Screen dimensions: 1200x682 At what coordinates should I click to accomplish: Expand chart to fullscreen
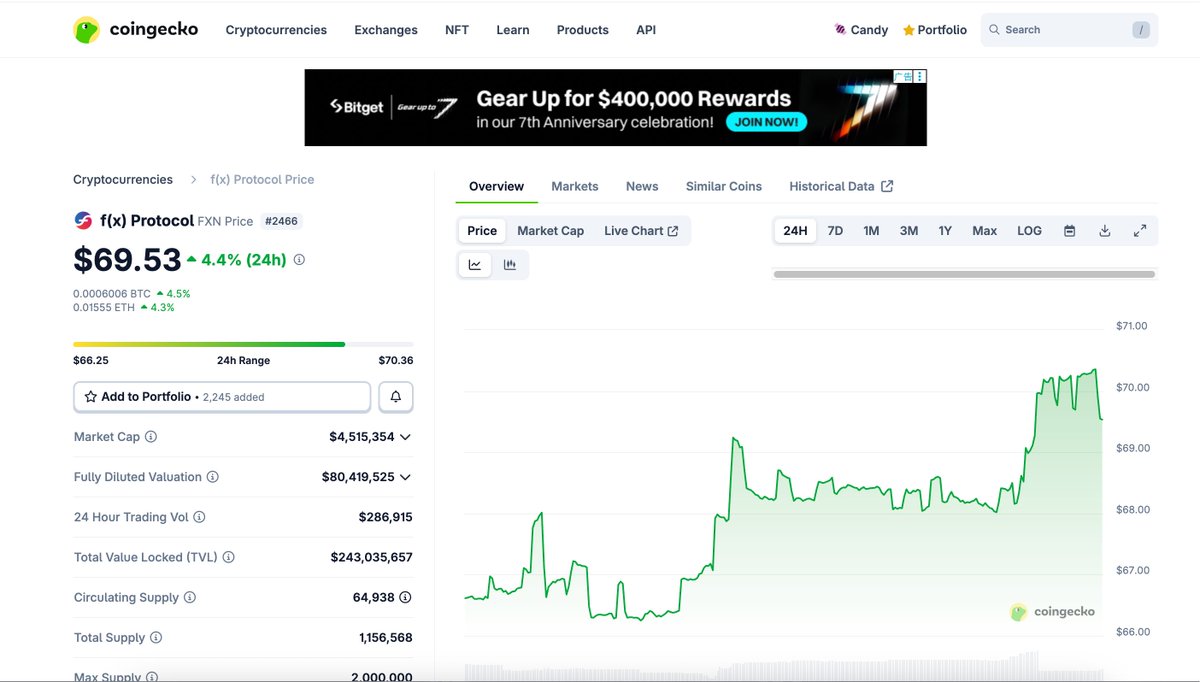tap(1139, 231)
